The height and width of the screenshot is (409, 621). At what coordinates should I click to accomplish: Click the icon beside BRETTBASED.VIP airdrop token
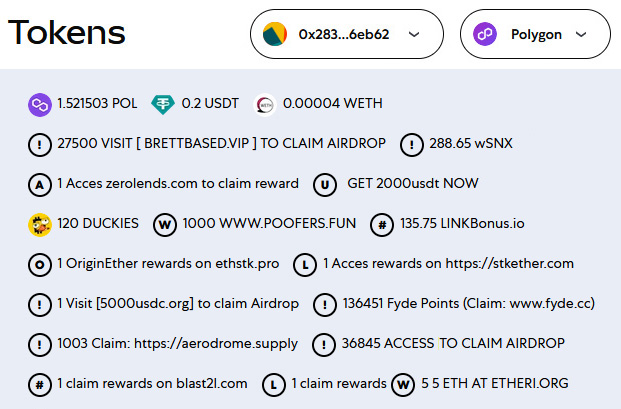[40, 145]
